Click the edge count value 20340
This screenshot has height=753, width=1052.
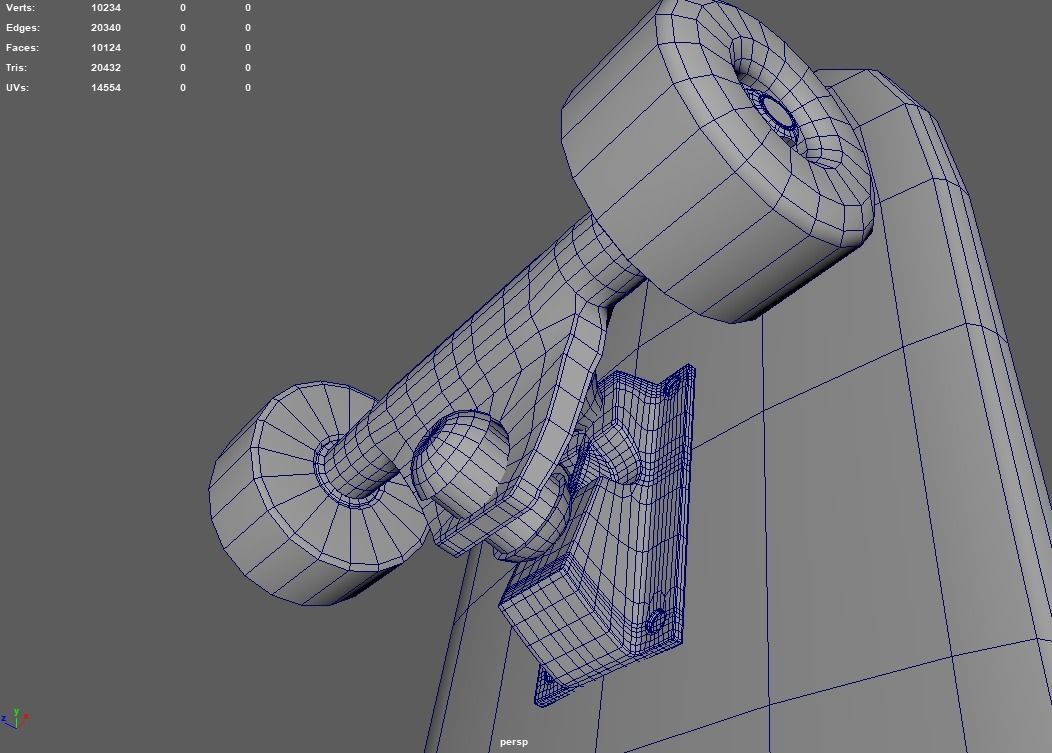pyautogui.click(x=106, y=28)
